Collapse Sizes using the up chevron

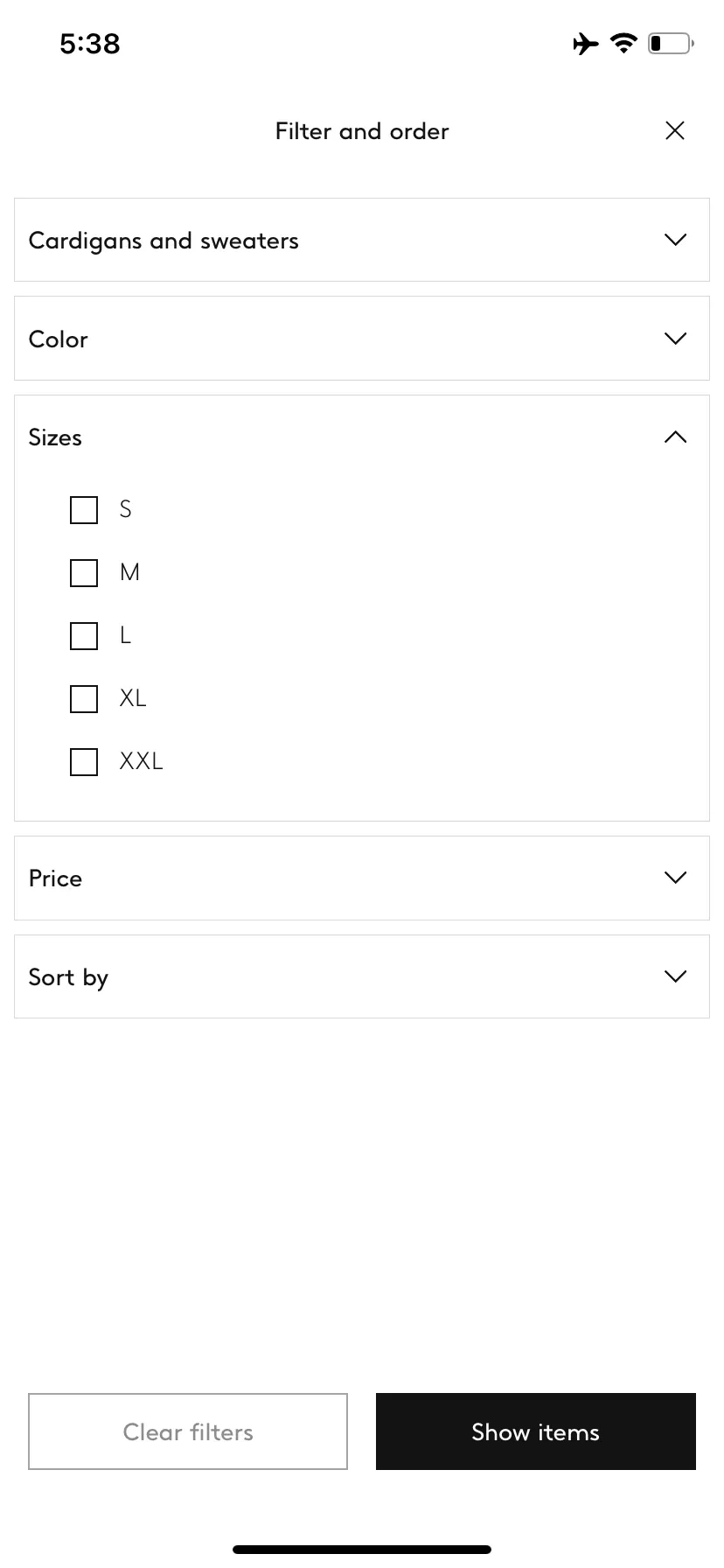[x=675, y=437]
